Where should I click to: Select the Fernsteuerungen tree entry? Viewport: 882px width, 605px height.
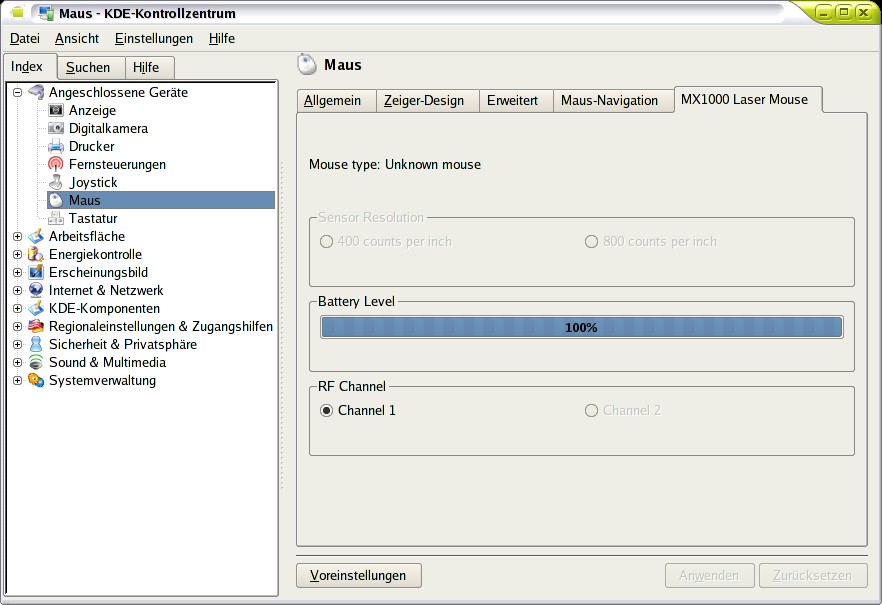(x=117, y=164)
